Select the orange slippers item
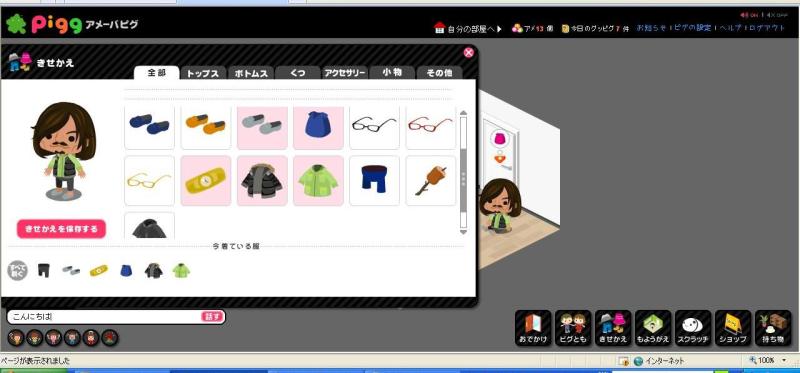 point(206,128)
